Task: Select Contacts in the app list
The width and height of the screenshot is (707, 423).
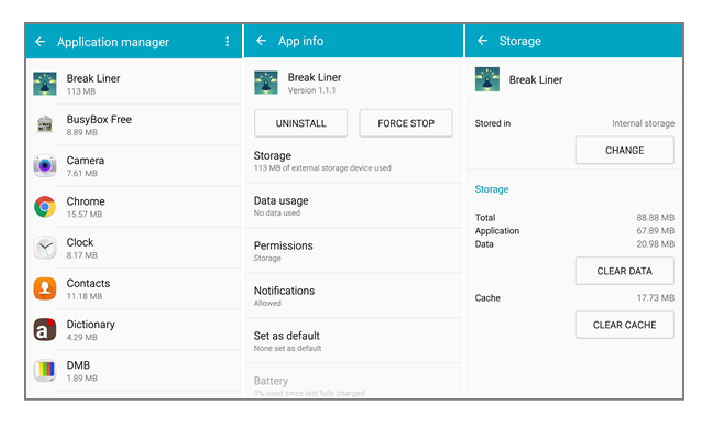Action: (x=134, y=289)
